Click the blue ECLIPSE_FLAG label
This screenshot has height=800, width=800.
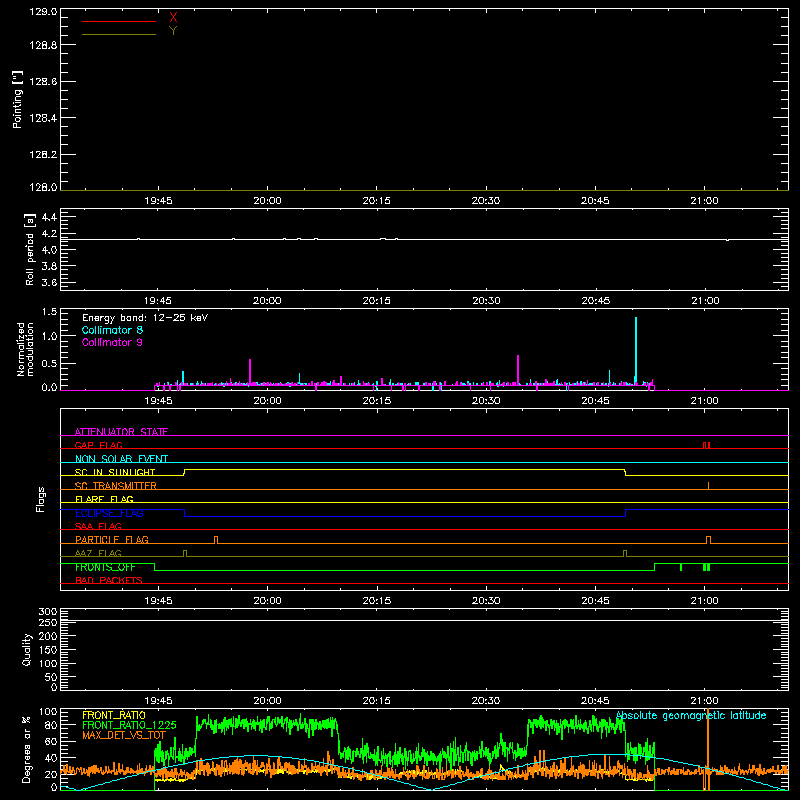point(109,513)
